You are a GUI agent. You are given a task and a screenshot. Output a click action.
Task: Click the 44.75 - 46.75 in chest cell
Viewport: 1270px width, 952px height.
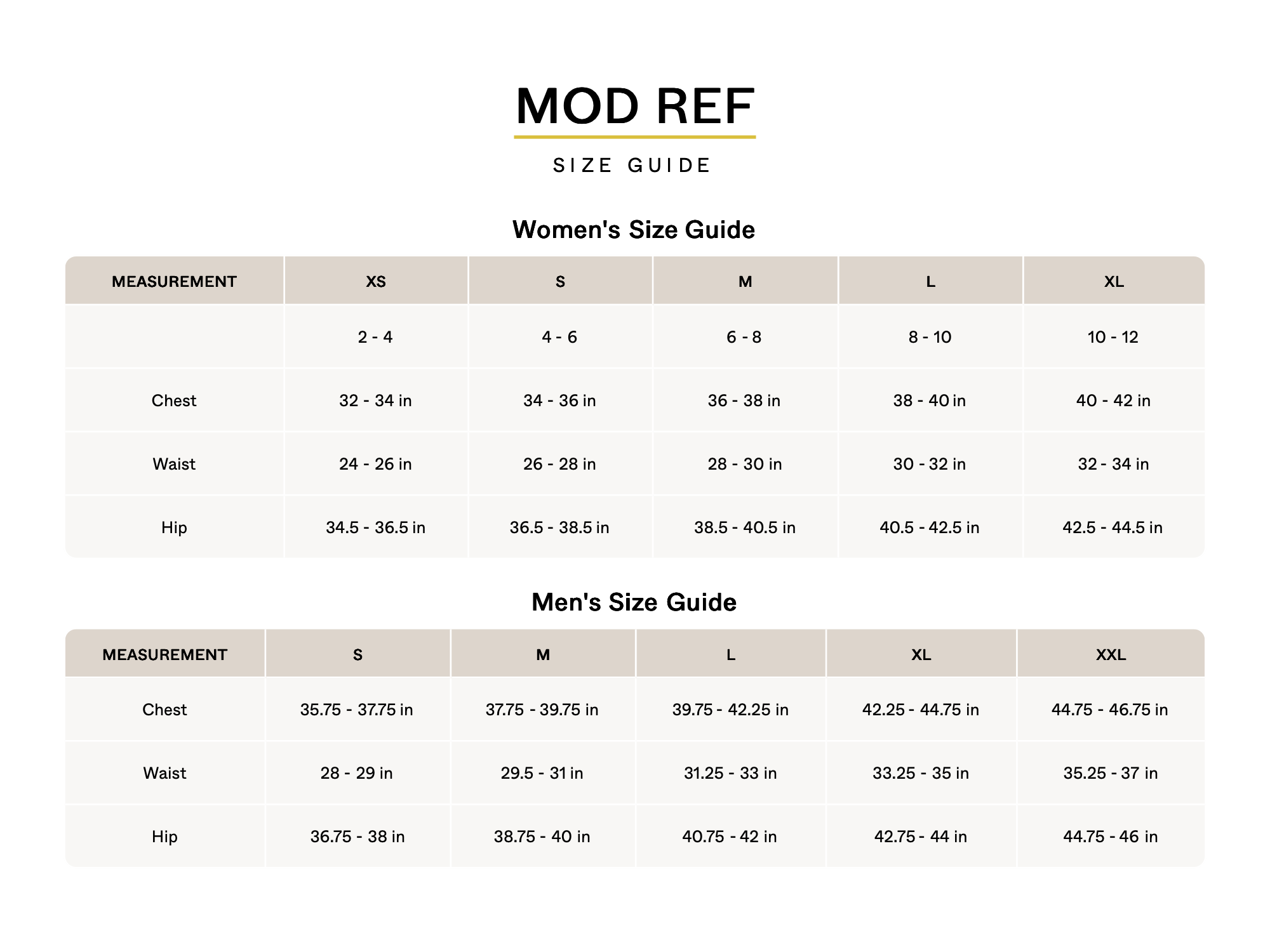click(x=1109, y=710)
